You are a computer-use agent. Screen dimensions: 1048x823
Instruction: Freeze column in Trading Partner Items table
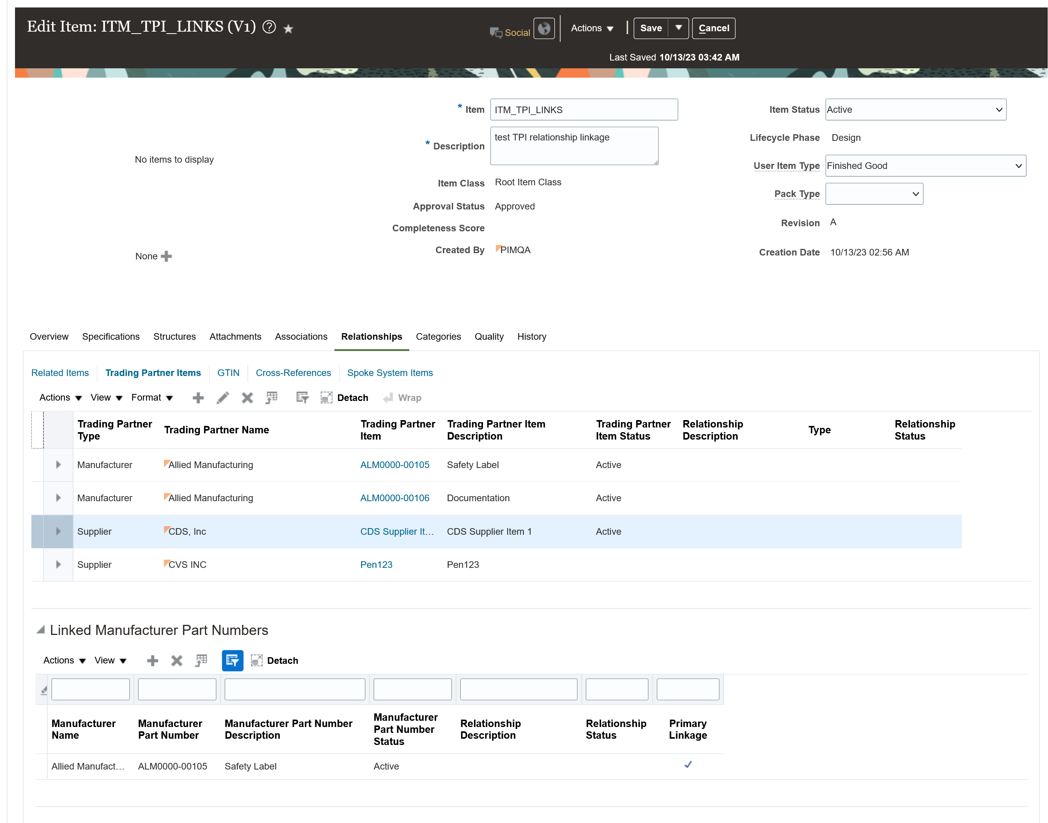[x=271, y=398]
